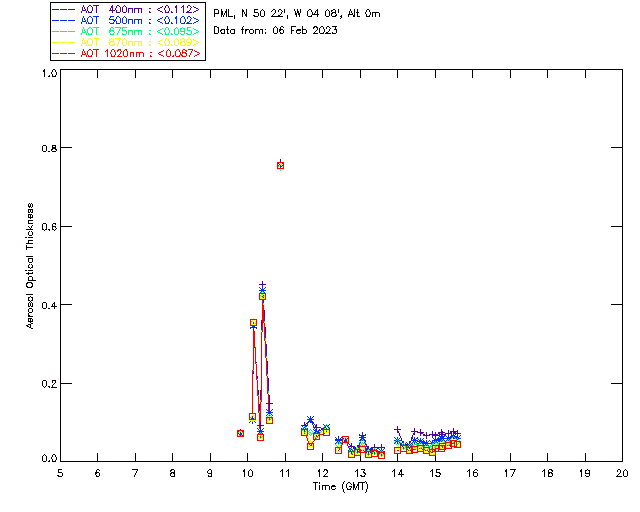Click the PML station location header text
The height and width of the screenshot is (512, 640).
(297, 14)
